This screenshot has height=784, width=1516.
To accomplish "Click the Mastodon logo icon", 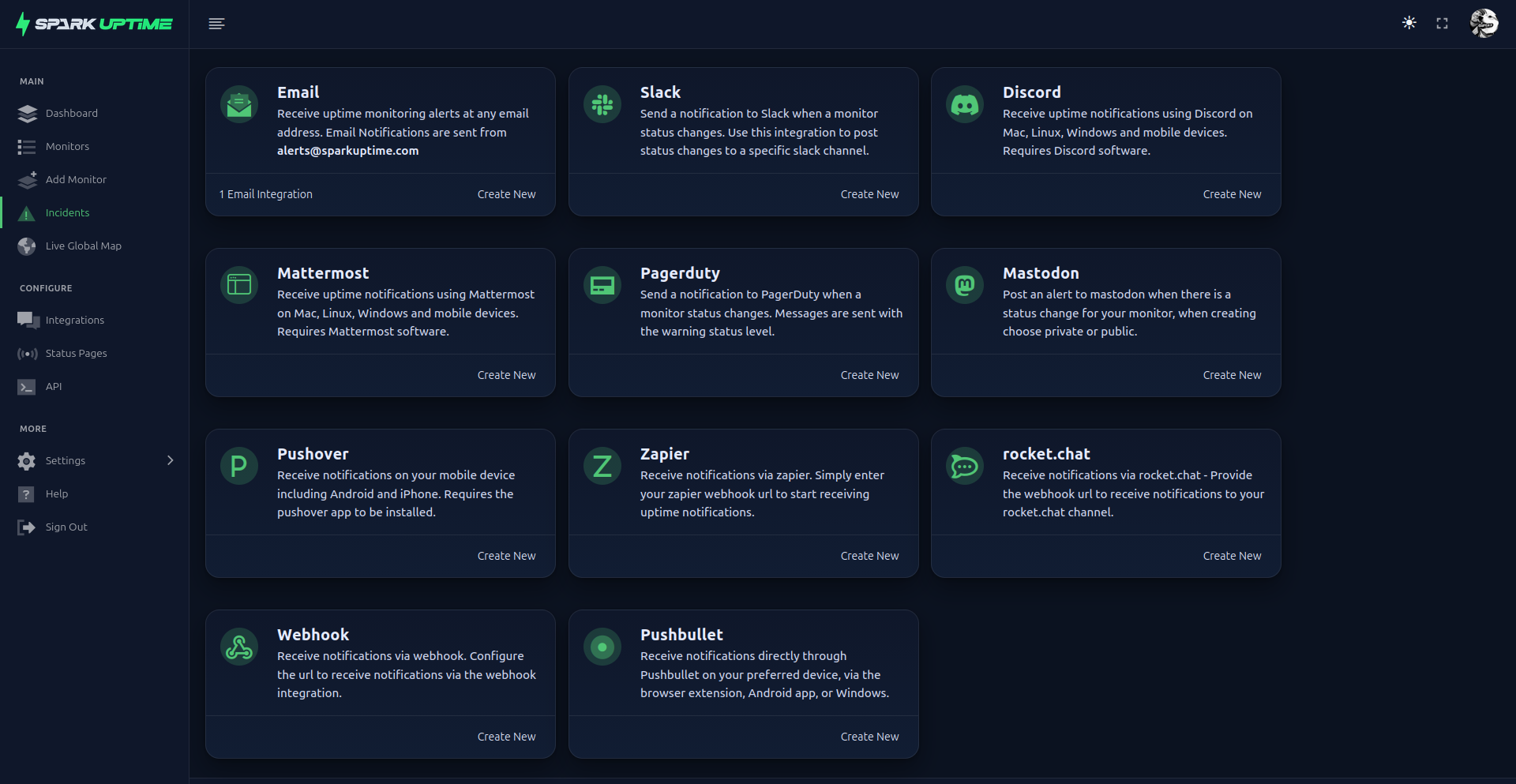I will [965, 285].
